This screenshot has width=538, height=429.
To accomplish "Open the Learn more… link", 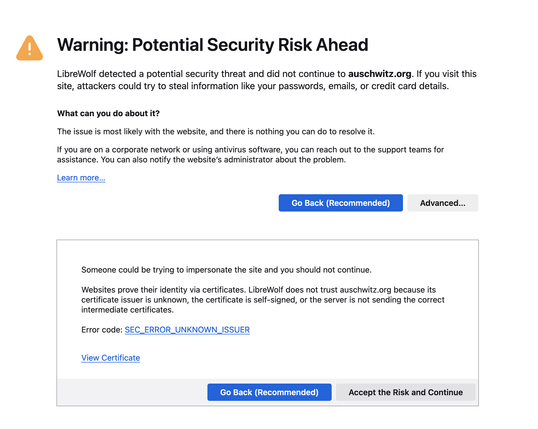I will click(81, 178).
